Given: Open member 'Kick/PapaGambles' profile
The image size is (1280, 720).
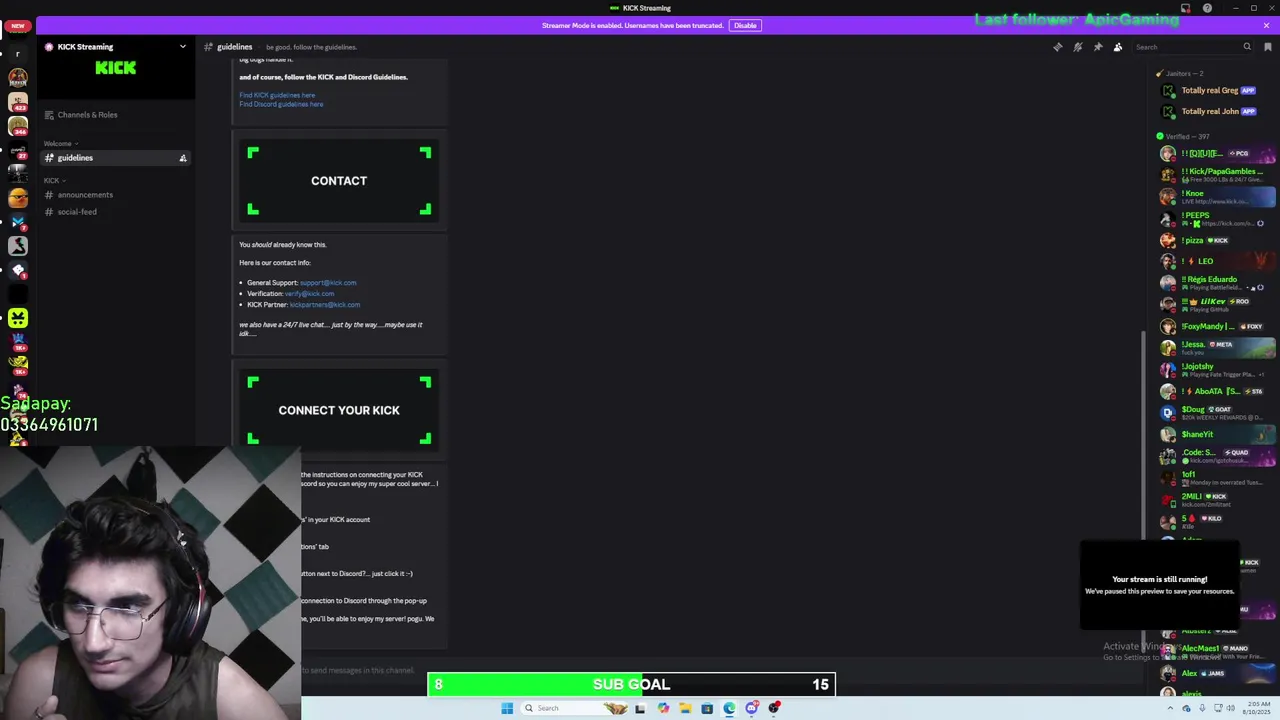Looking at the screenshot, I should (1215, 175).
